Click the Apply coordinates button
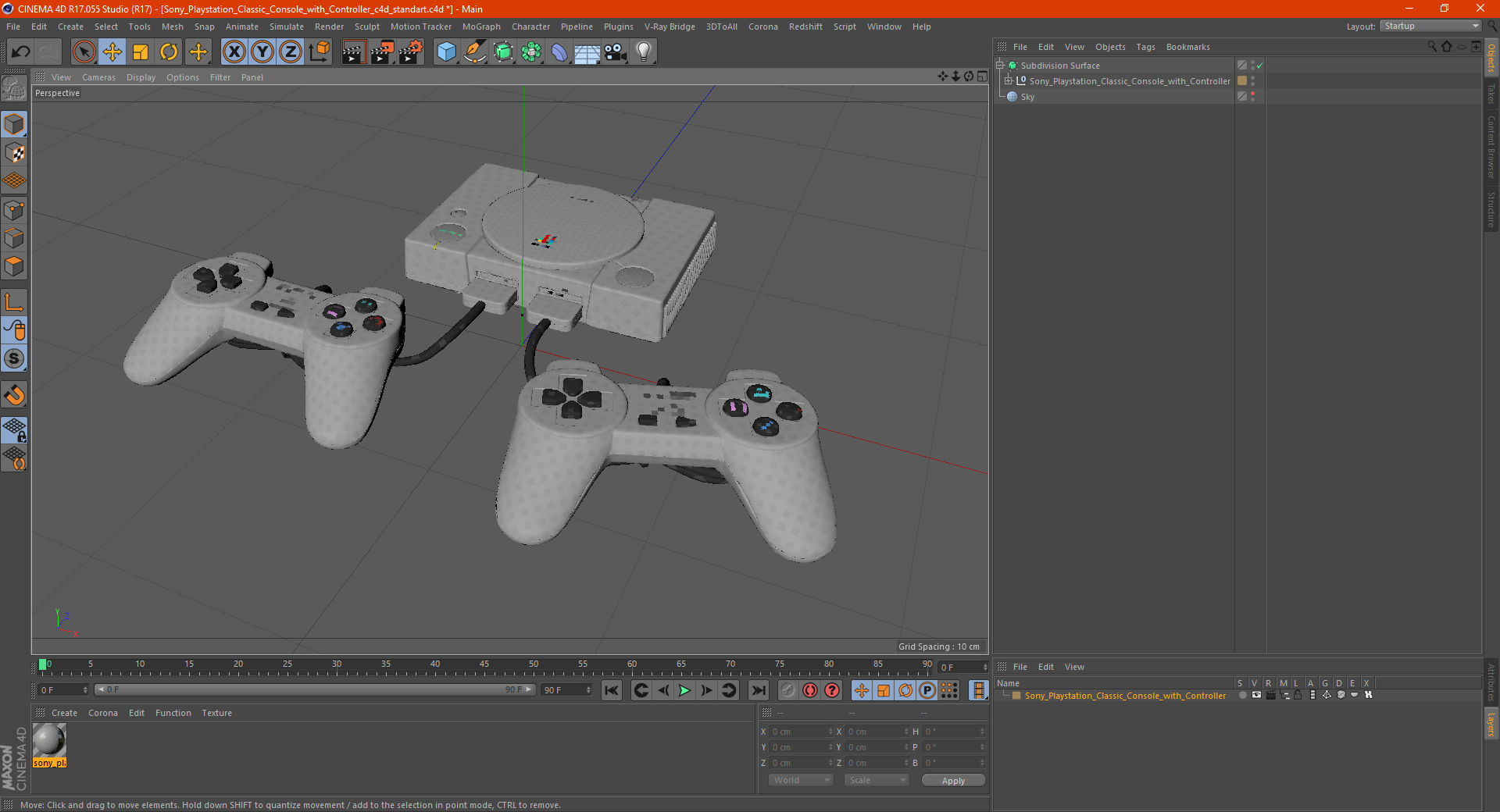The image size is (1500, 812). pyautogui.click(x=953, y=781)
